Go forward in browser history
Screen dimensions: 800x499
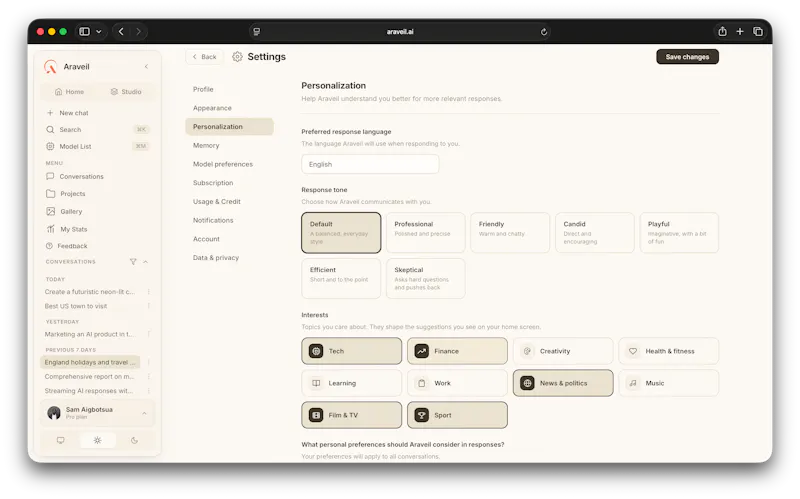pos(138,32)
